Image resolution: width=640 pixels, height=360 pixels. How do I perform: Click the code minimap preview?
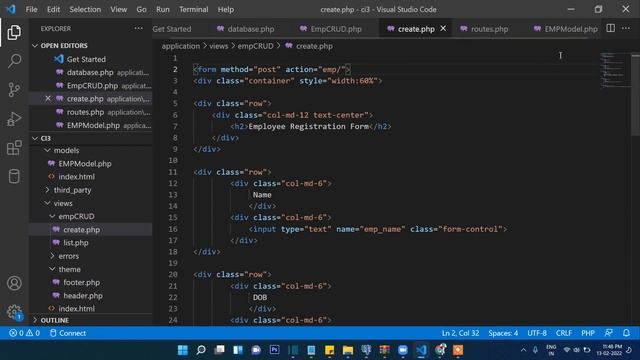pos(615,69)
